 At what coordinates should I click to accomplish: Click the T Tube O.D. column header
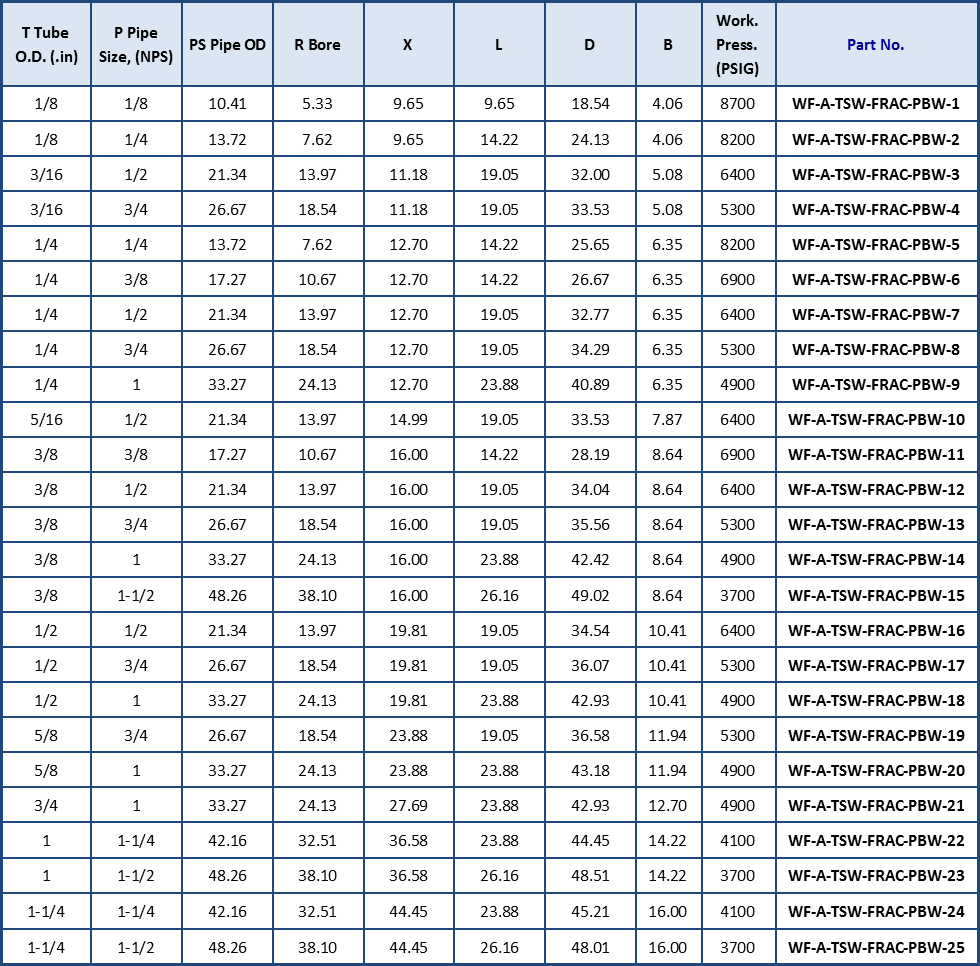[46, 45]
